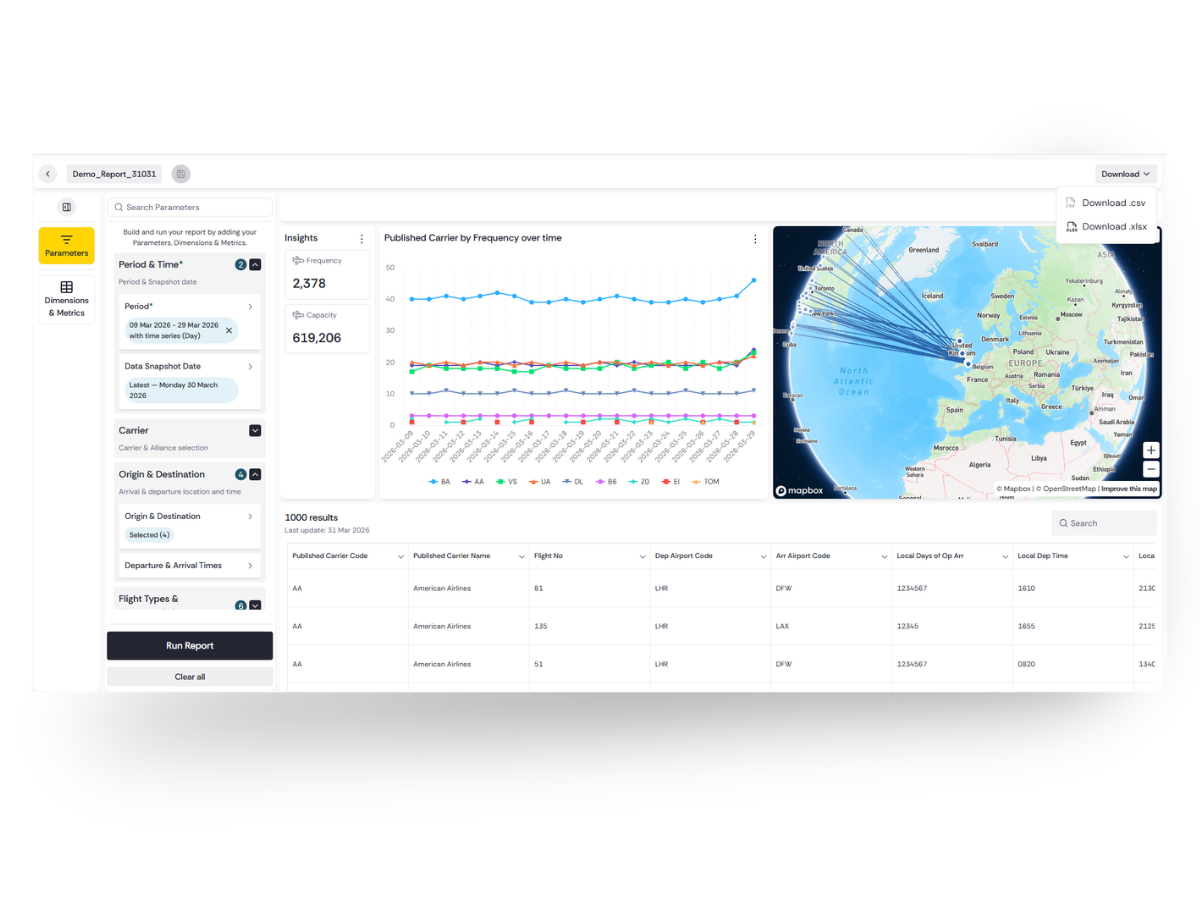1200x900 pixels.
Task: Open the Published Carrier Name column dropdown
Action: pyautogui.click(x=521, y=557)
